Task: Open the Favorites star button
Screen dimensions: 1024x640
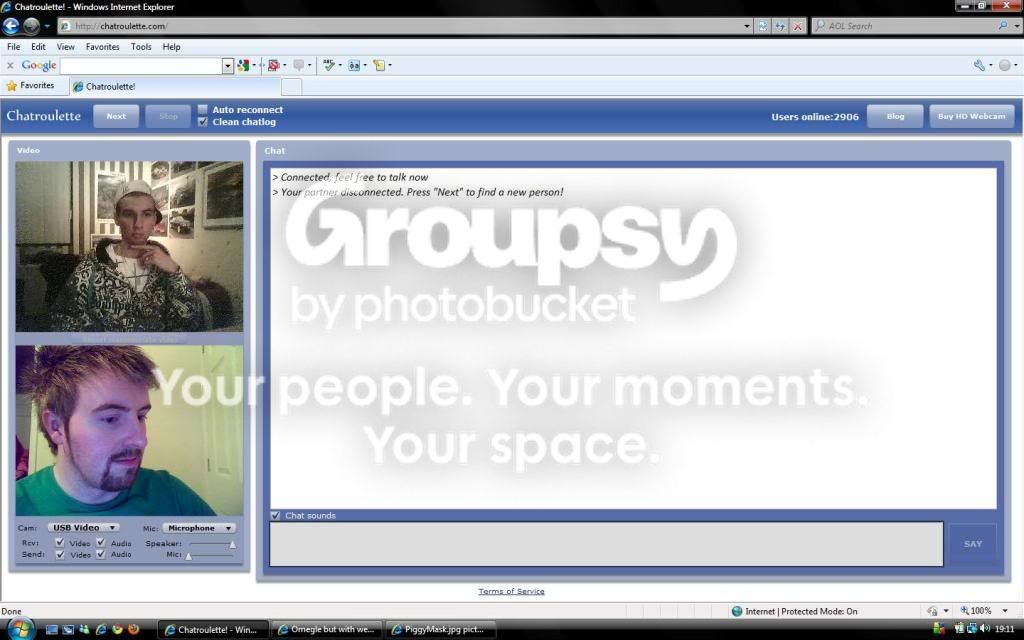Action: (30, 86)
